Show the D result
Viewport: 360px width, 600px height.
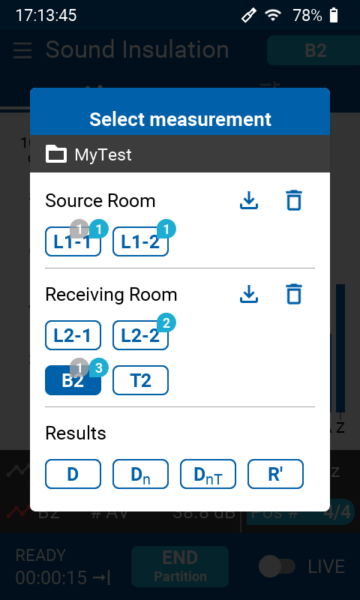[x=73, y=474]
